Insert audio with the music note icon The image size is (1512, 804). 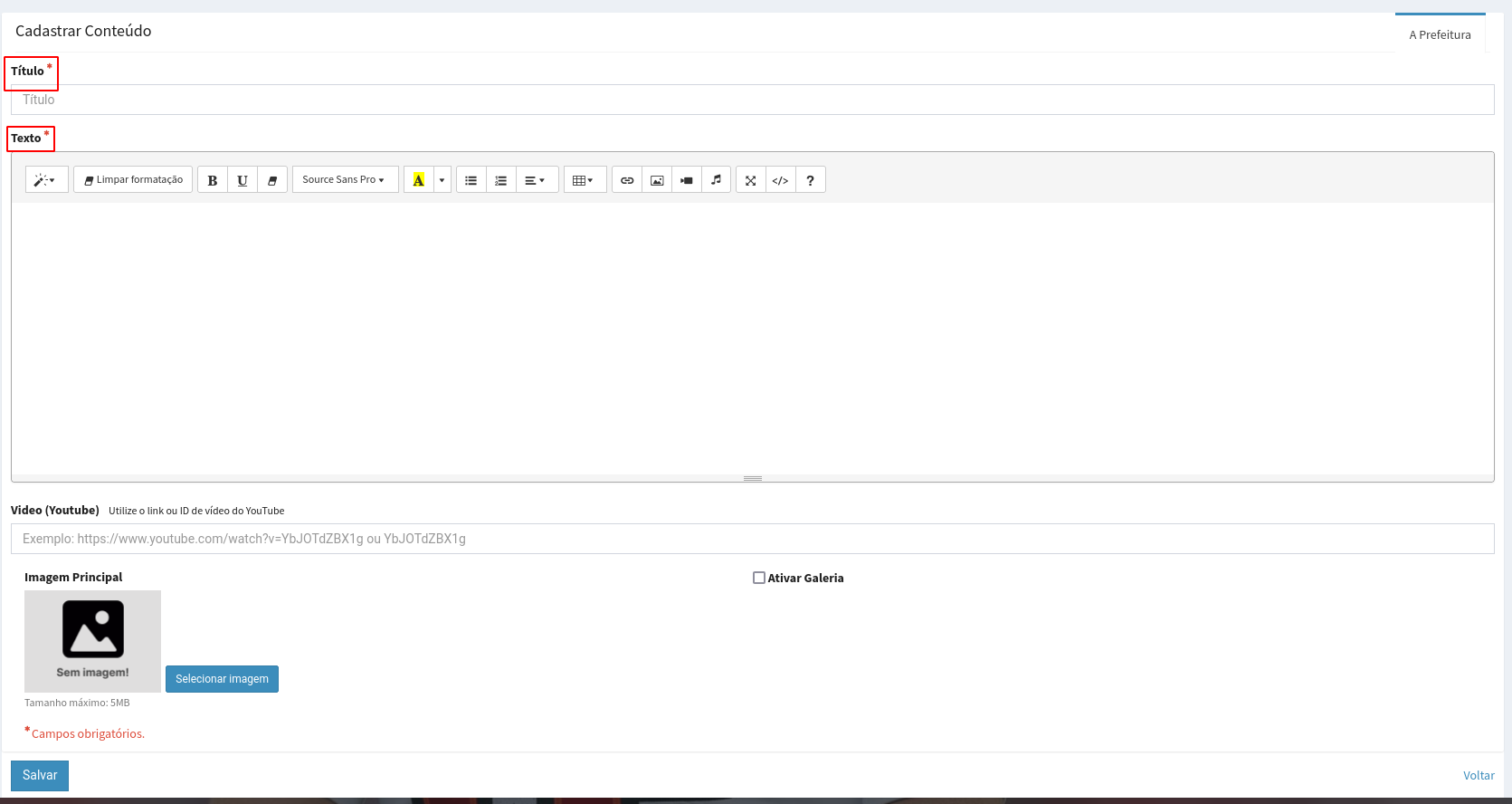tap(716, 180)
